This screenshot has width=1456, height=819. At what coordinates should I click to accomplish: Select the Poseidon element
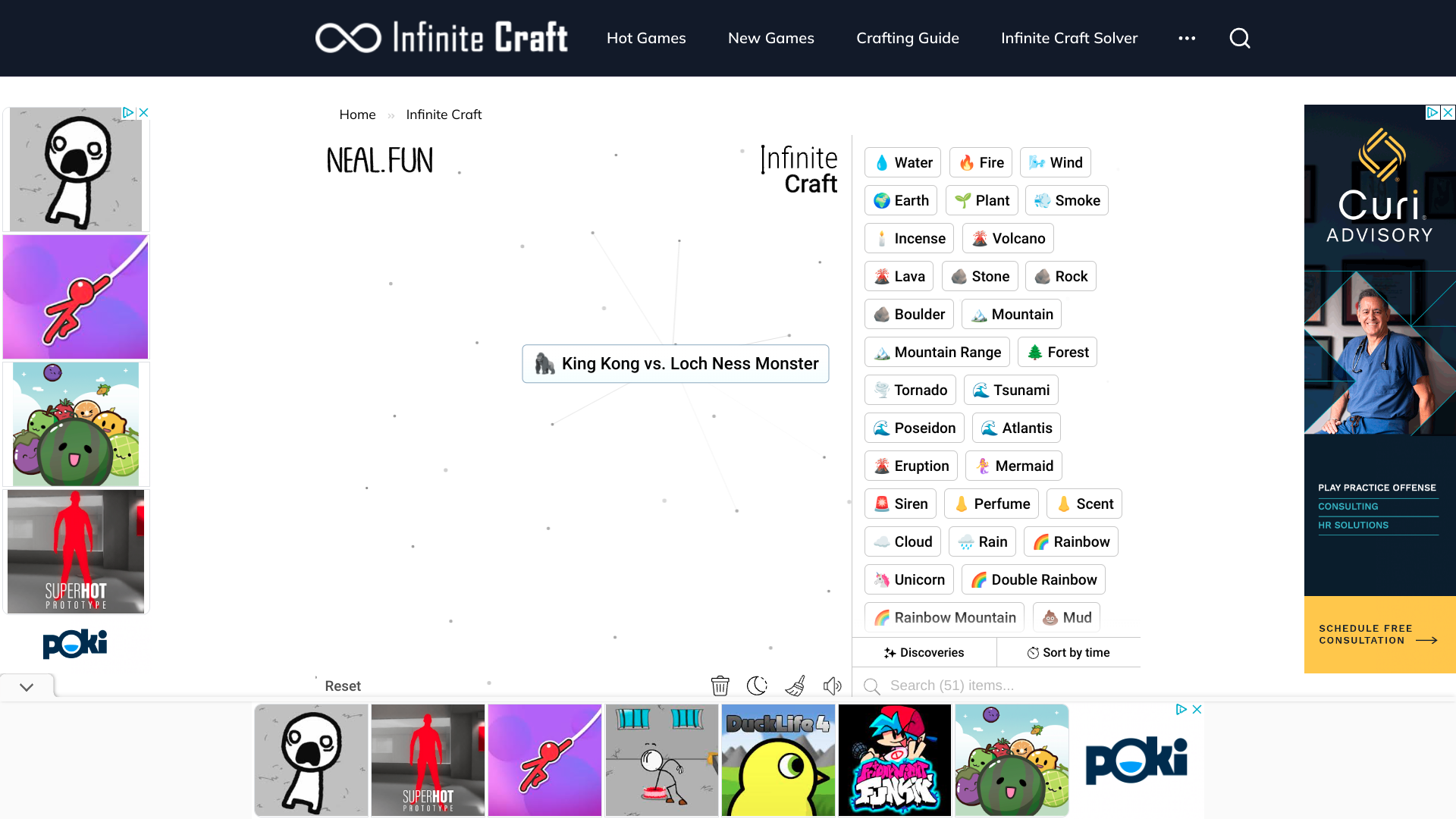tap(915, 428)
